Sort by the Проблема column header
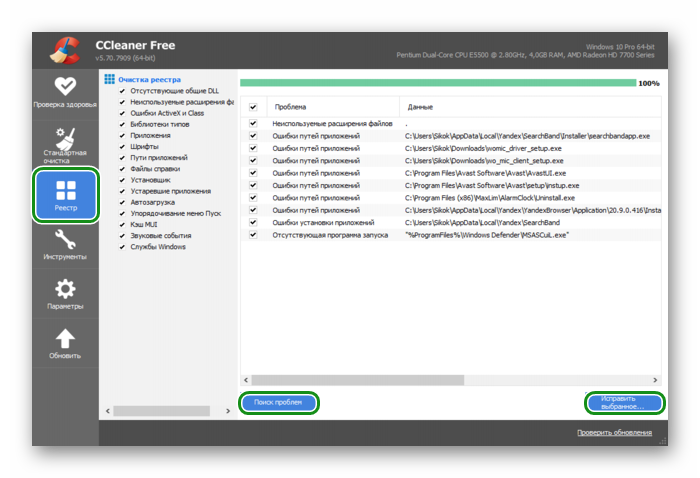This screenshot has width=700, height=478. tap(333, 107)
